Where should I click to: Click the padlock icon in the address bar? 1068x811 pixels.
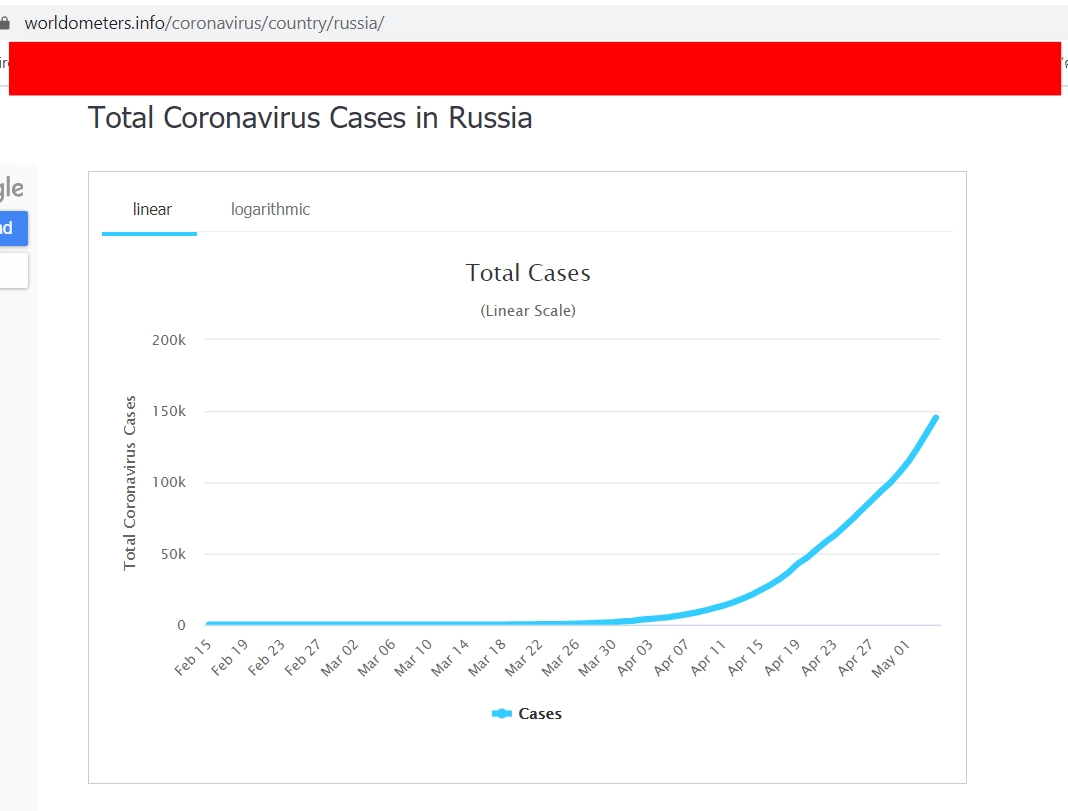point(5,23)
